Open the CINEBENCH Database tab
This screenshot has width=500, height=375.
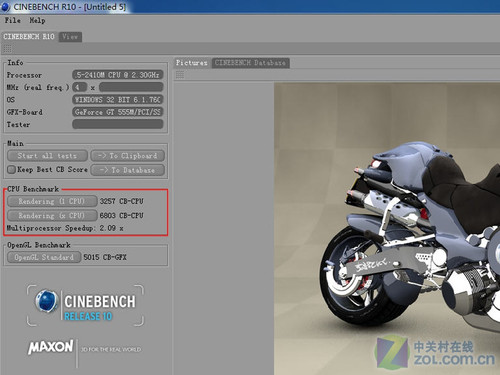click(x=250, y=63)
